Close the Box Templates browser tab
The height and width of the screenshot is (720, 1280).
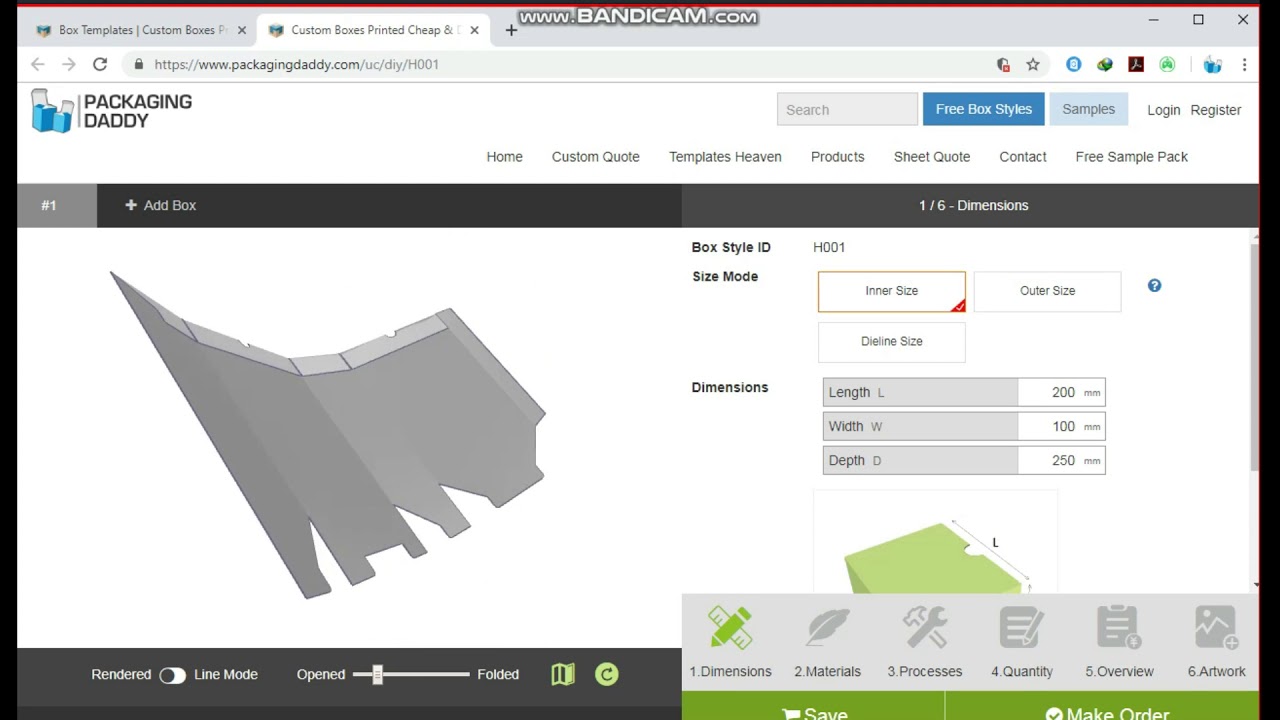tap(241, 30)
